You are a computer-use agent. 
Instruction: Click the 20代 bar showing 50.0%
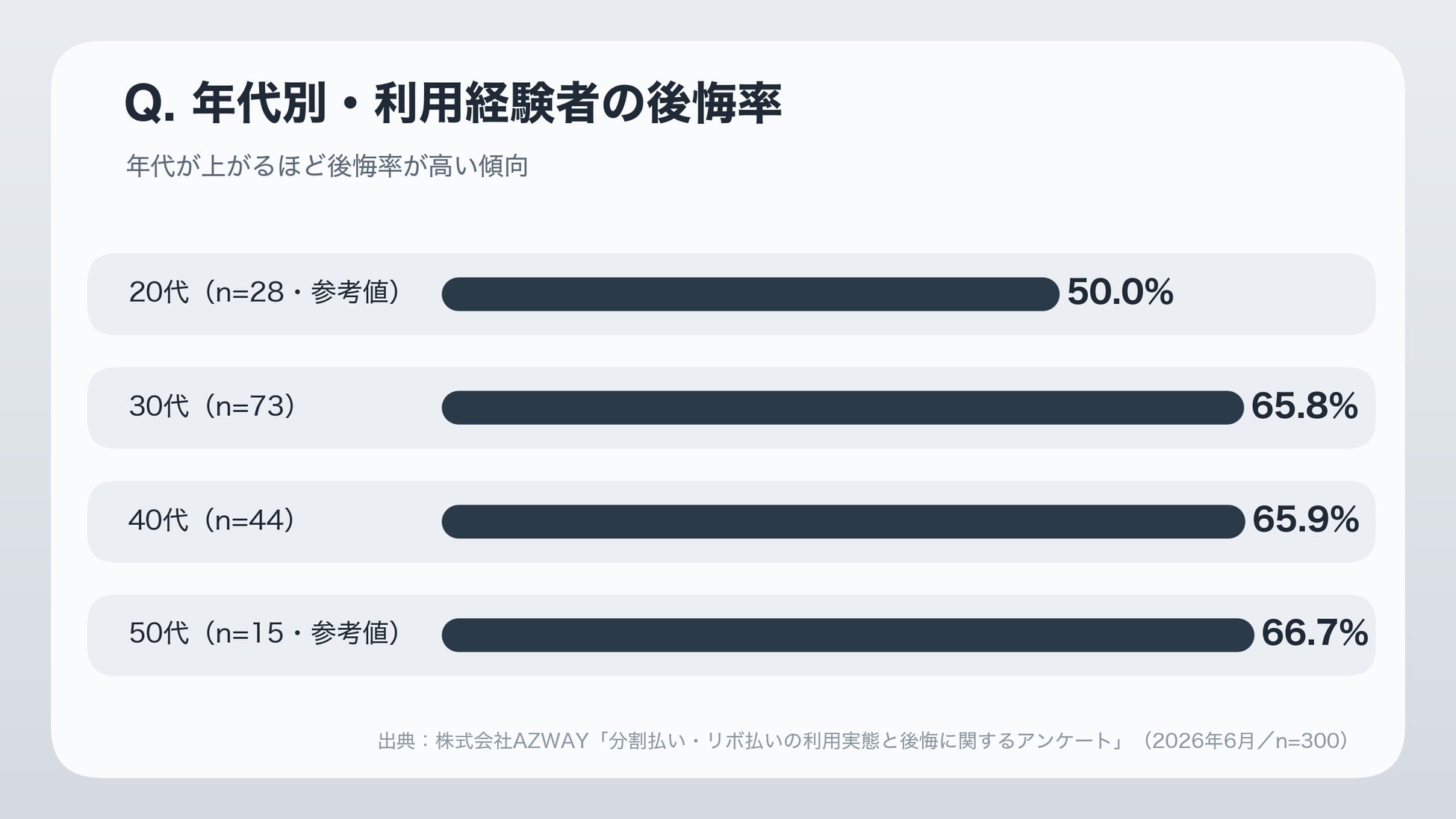click(750, 294)
